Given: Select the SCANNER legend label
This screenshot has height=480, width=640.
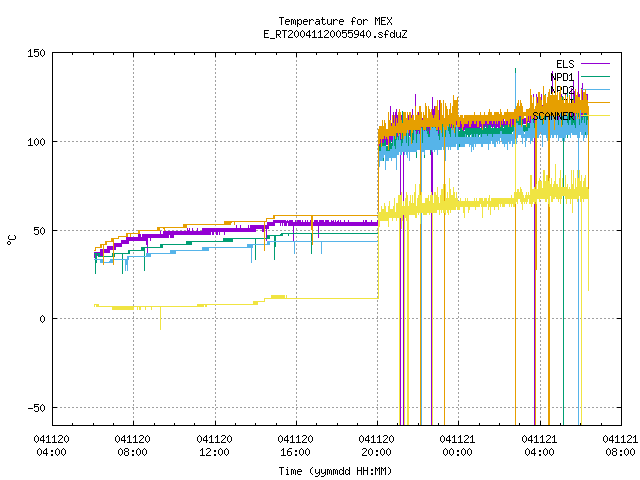Looking at the screenshot, I should point(553,116).
